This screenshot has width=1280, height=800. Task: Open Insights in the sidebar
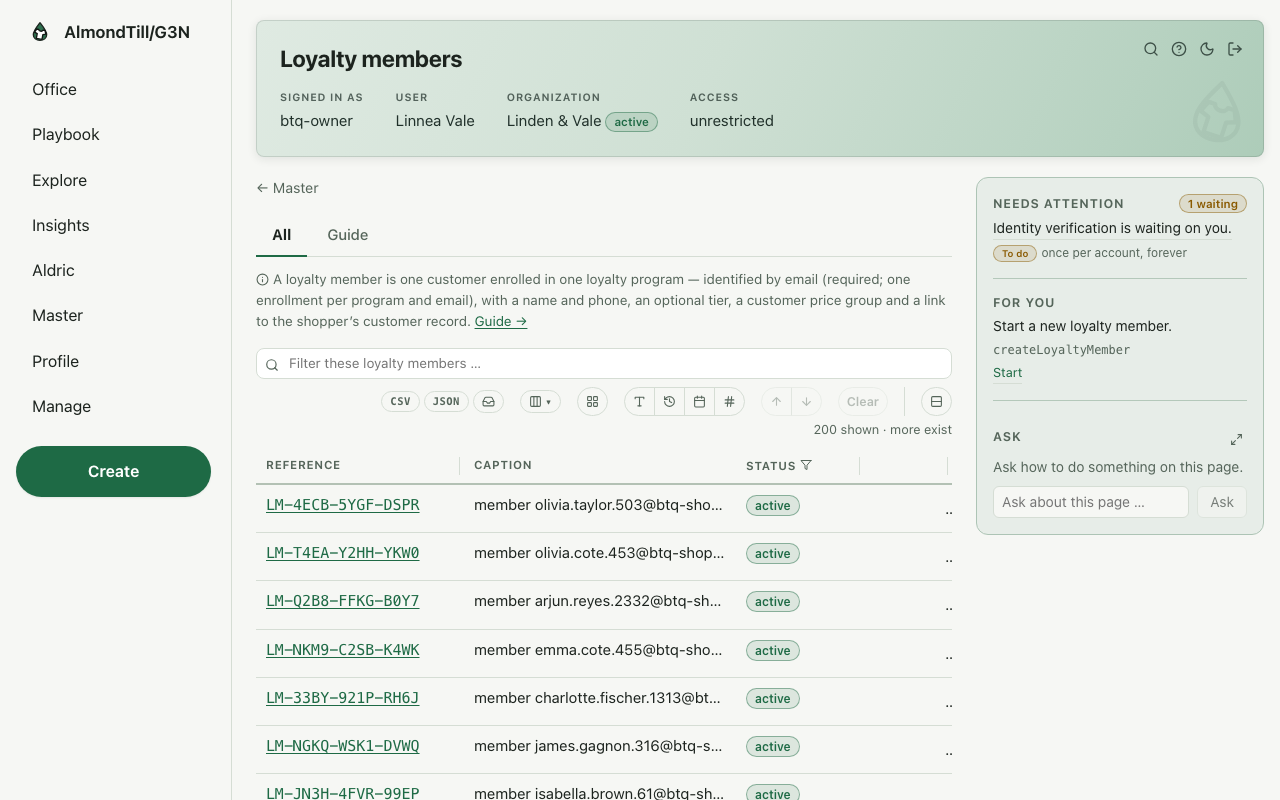[61, 225]
